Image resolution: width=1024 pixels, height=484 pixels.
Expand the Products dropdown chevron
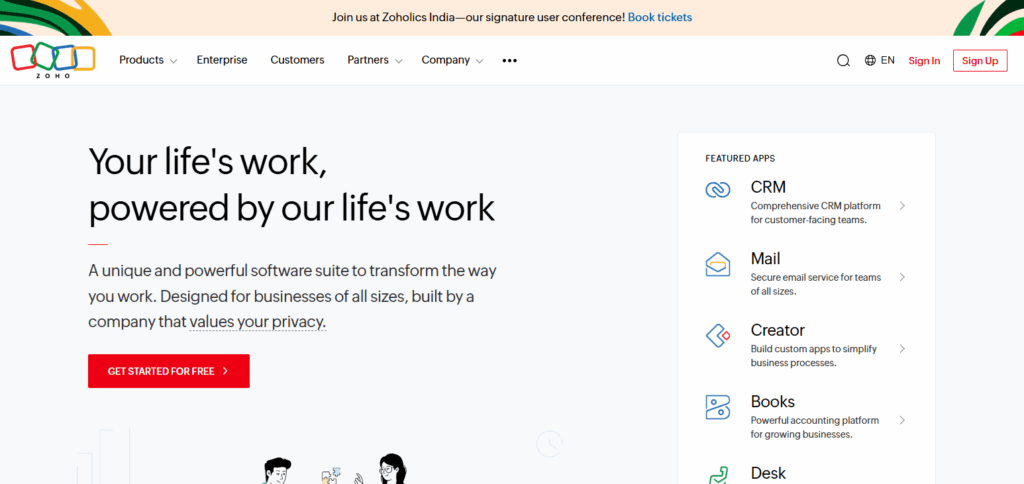(x=173, y=61)
